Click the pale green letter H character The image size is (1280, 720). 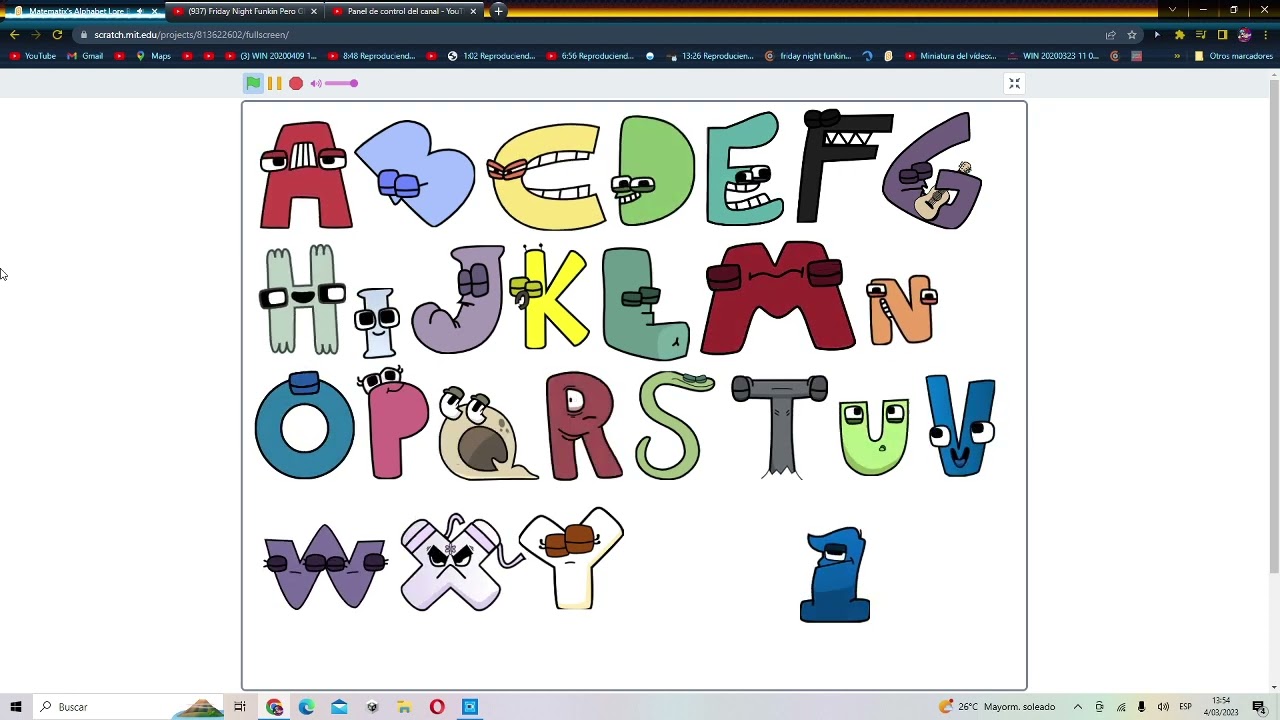tap(302, 299)
